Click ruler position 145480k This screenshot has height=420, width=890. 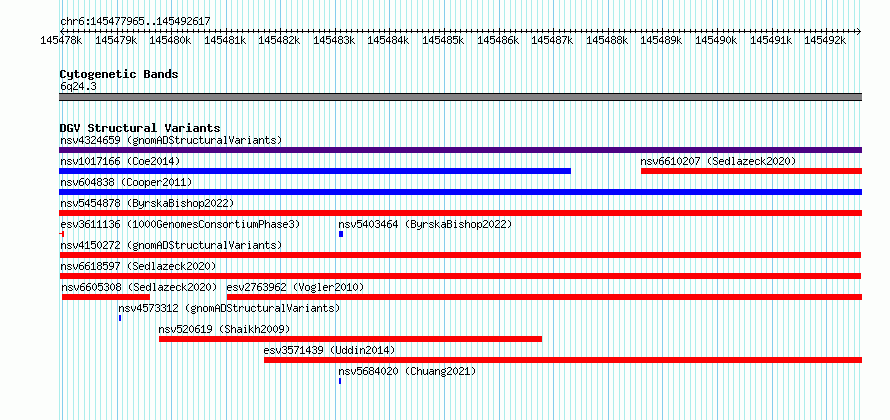170,40
